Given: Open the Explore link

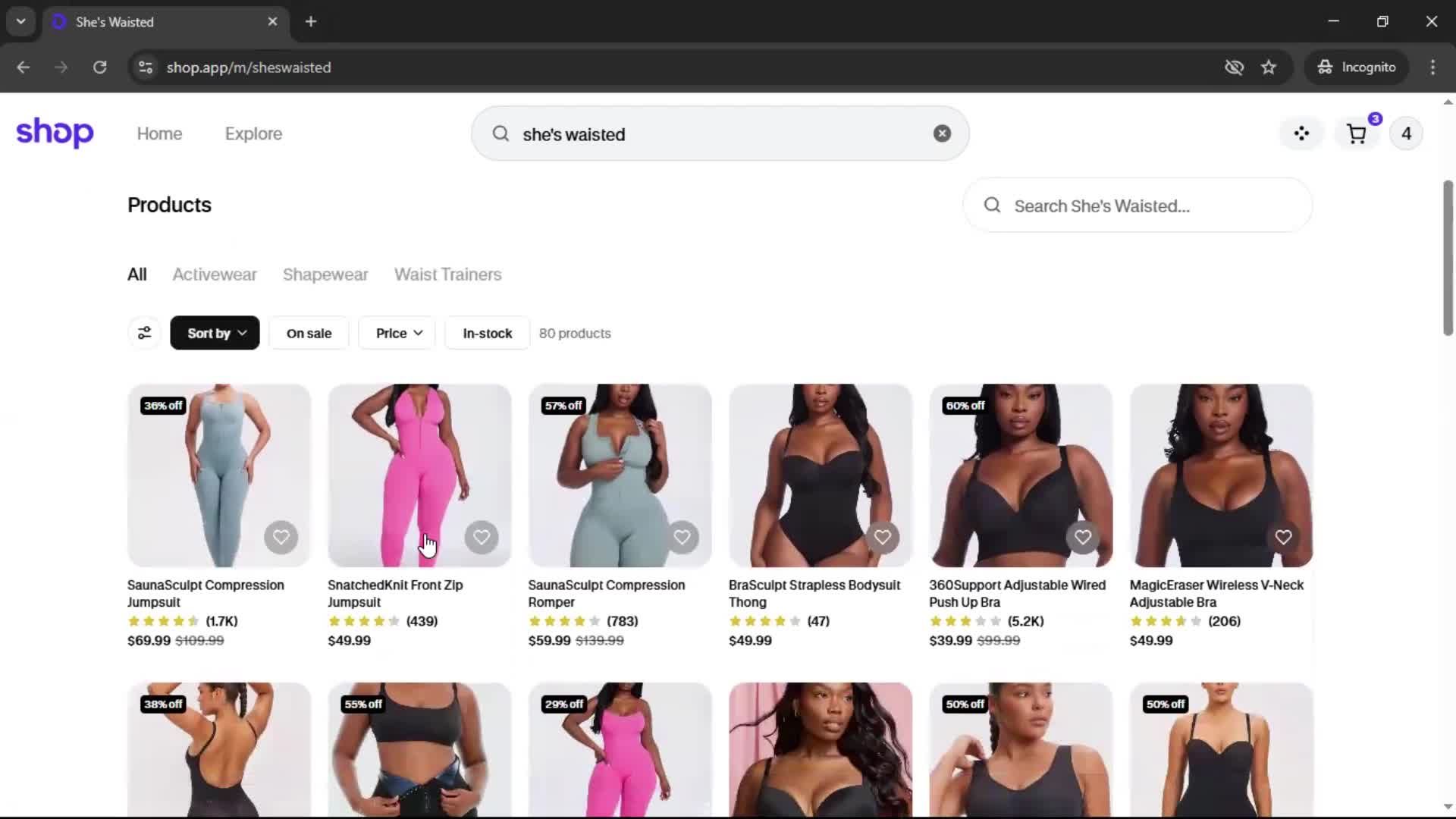Looking at the screenshot, I should (253, 133).
